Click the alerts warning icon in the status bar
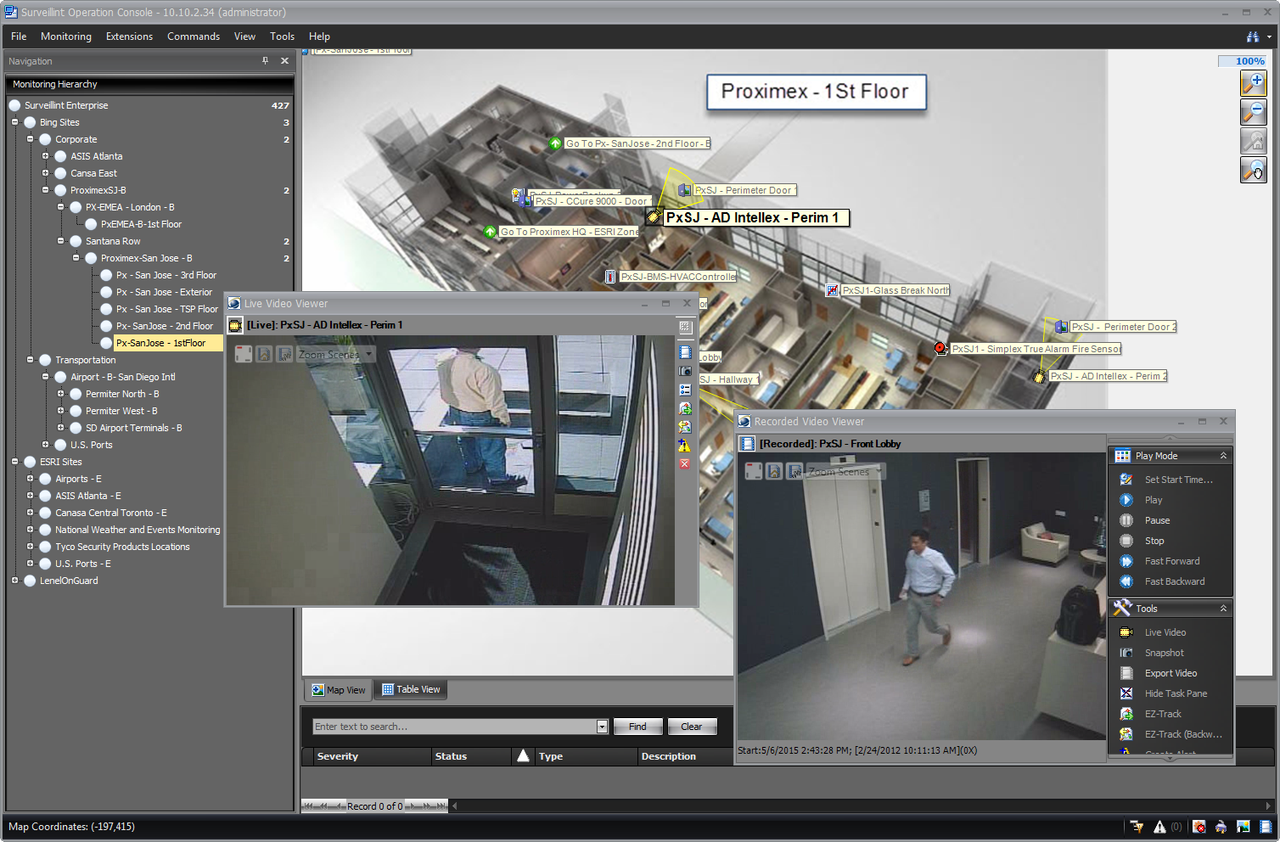The width and height of the screenshot is (1280, 842). 1159,827
